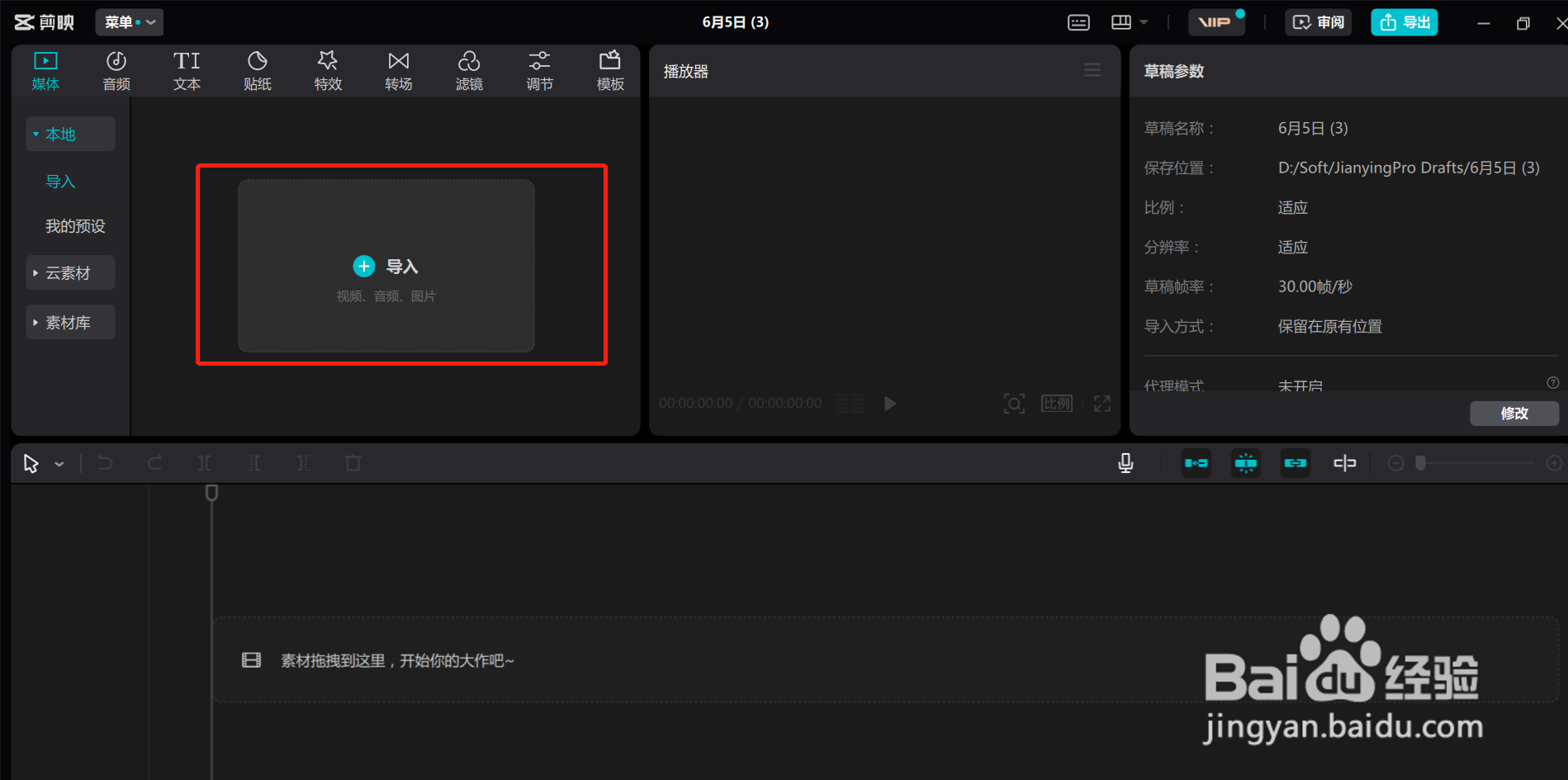Open 我的预设 presets
1568x780 pixels.
pyautogui.click(x=75, y=226)
